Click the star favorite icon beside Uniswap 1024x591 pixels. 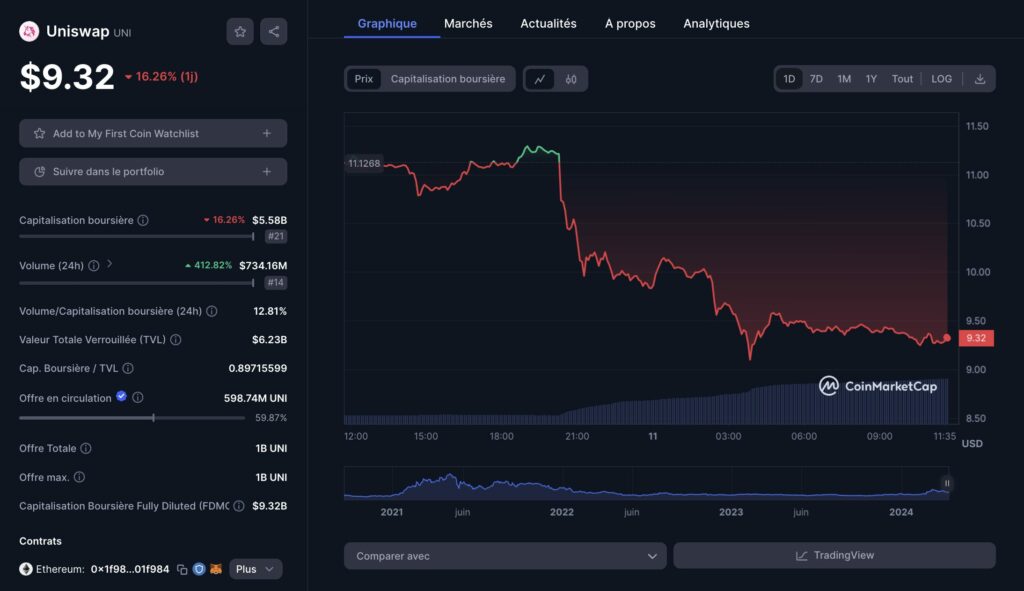240,32
